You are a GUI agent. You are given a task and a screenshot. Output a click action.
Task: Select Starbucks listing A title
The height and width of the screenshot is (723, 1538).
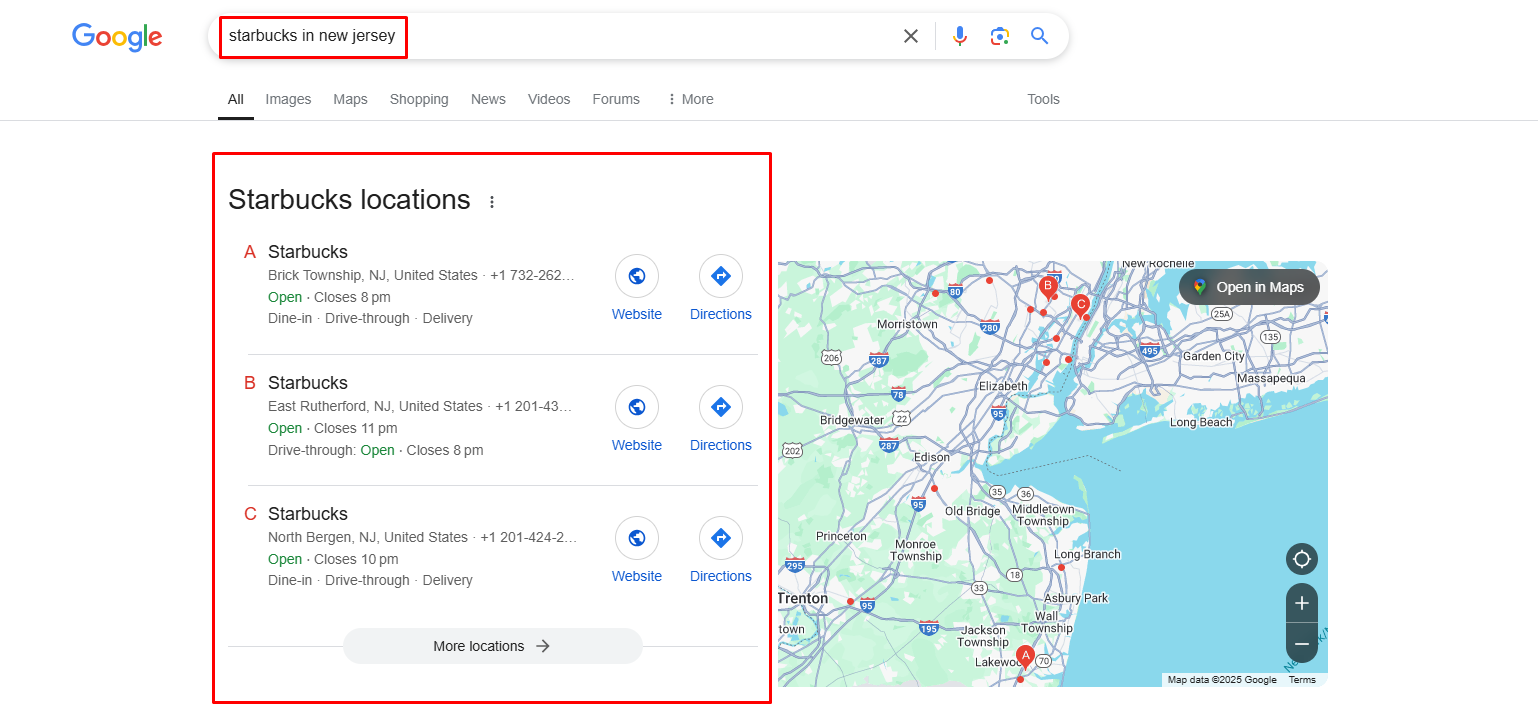pyautogui.click(x=308, y=252)
